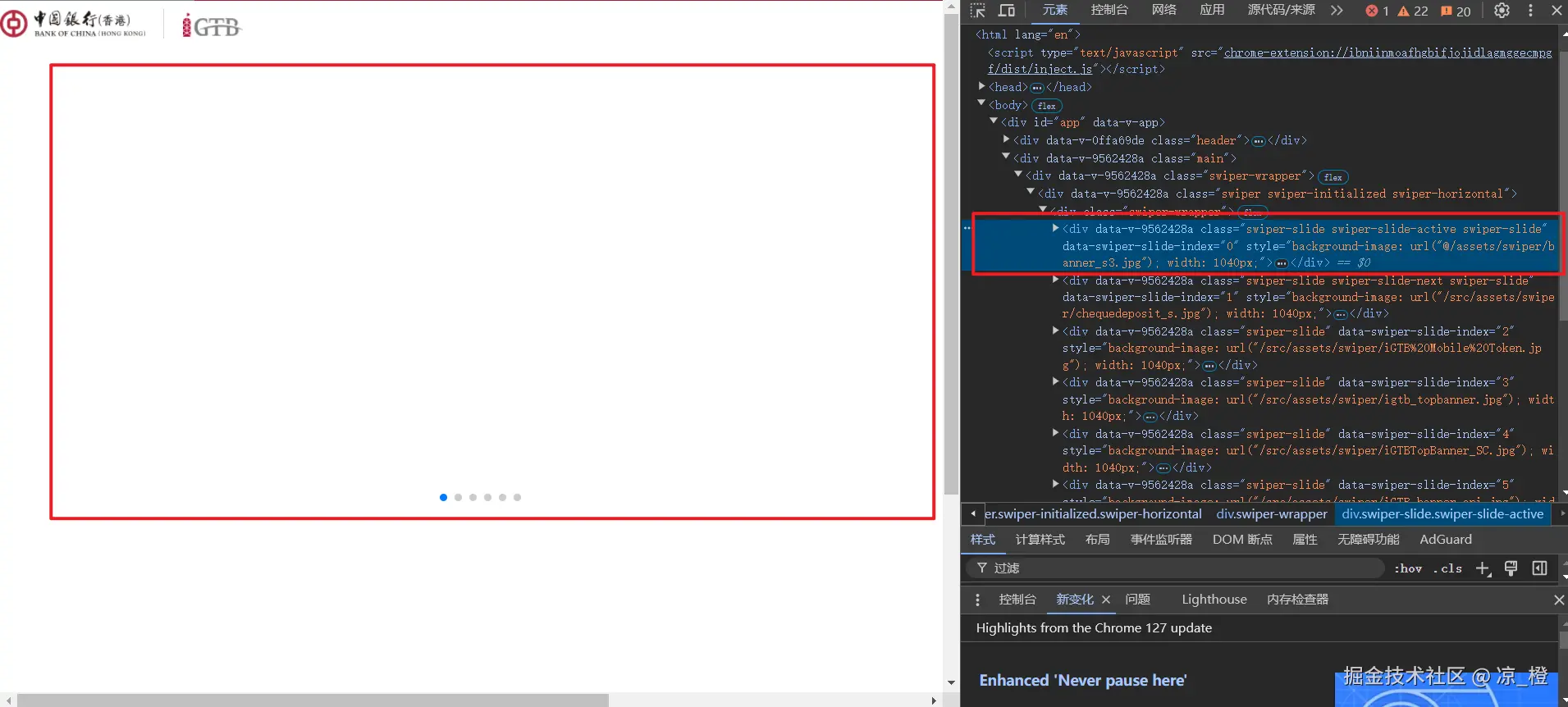
Task: Select the third carousel pagination dot
Action: tap(473, 497)
